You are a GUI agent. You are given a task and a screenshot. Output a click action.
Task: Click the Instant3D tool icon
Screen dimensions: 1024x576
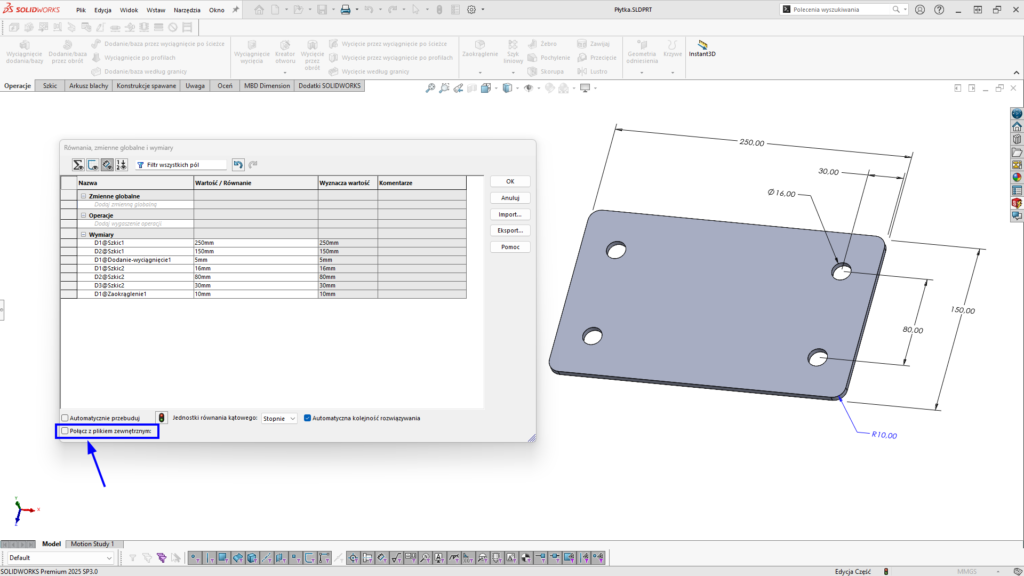click(702, 46)
